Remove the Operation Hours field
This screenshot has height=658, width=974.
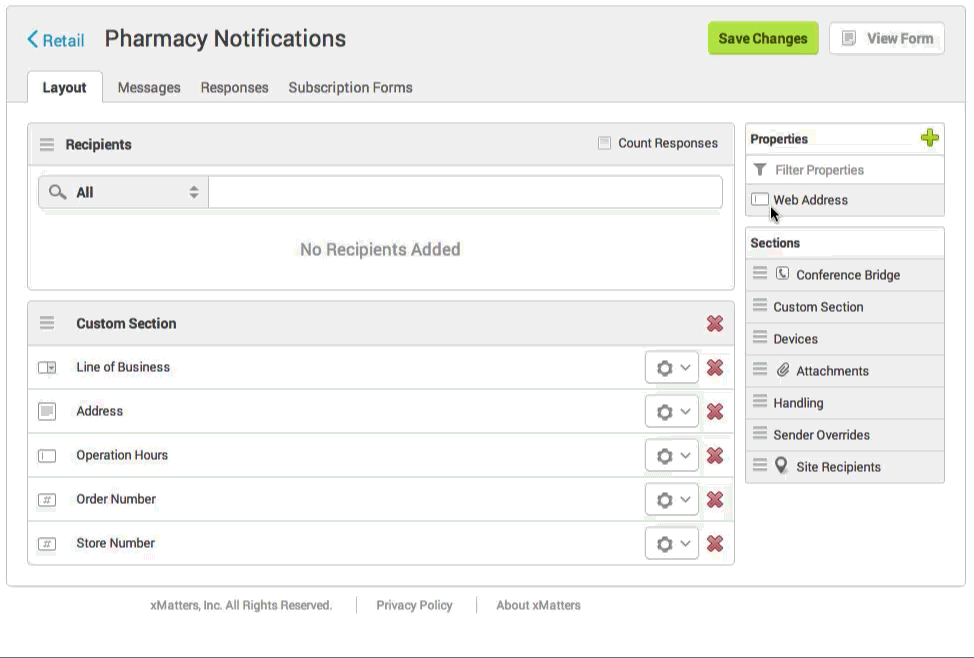point(716,455)
